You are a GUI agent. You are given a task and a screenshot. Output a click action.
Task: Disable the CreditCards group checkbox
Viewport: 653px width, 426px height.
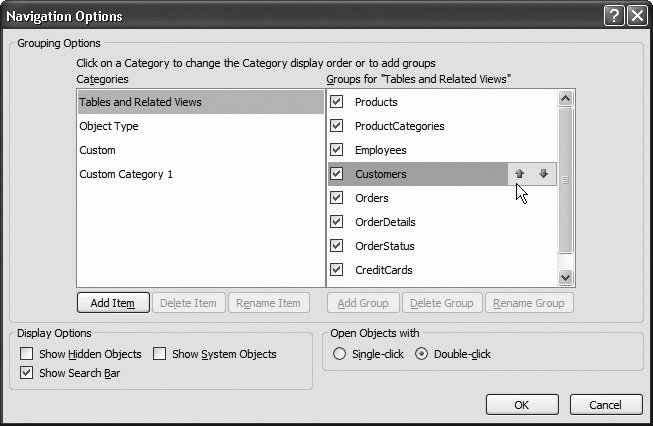pos(337,270)
